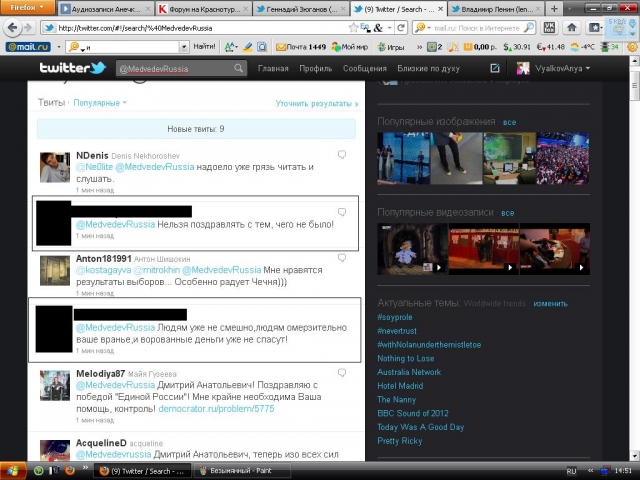The width and height of the screenshot is (640, 480).
Task: Open Почта 1449 mail link
Action: pyautogui.click(x=301, y=47)
